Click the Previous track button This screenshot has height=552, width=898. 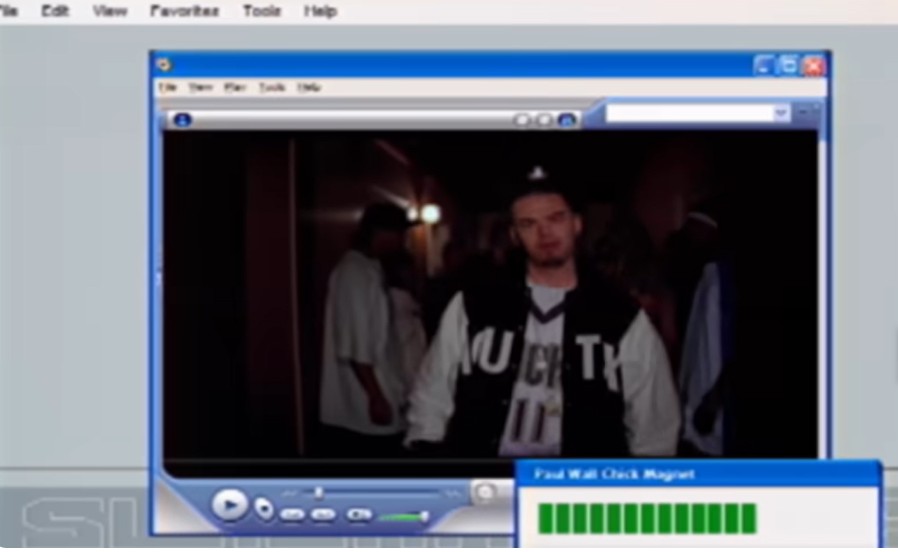pos(293,515)
